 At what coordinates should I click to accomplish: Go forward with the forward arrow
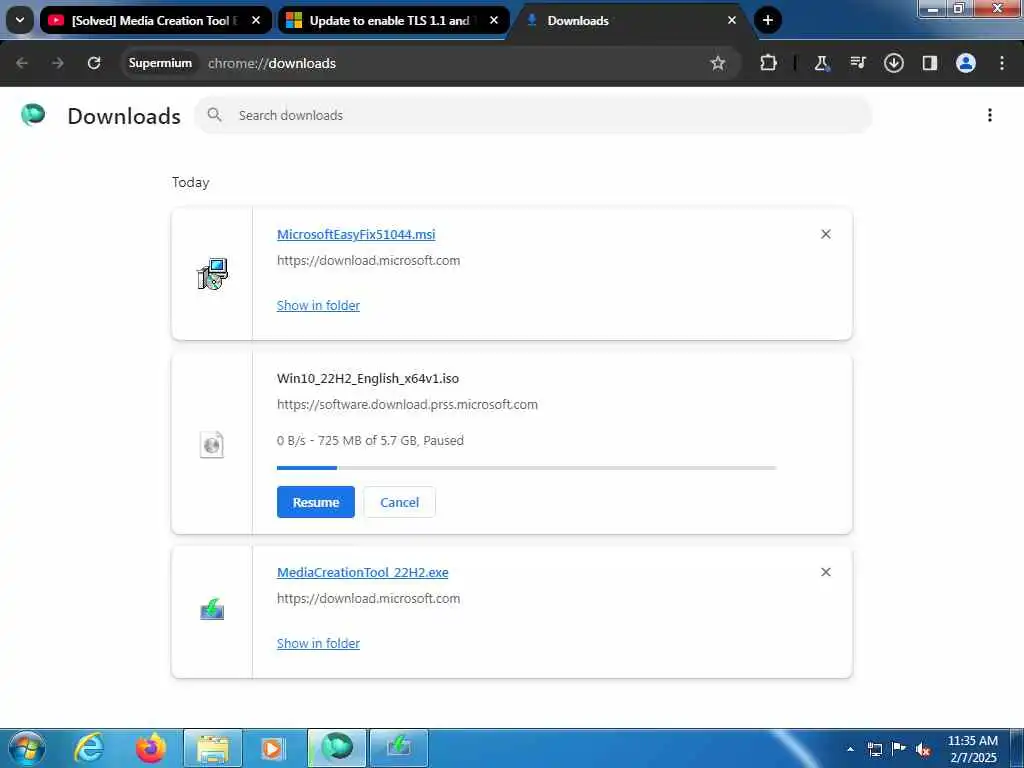[x=57, y=63]
